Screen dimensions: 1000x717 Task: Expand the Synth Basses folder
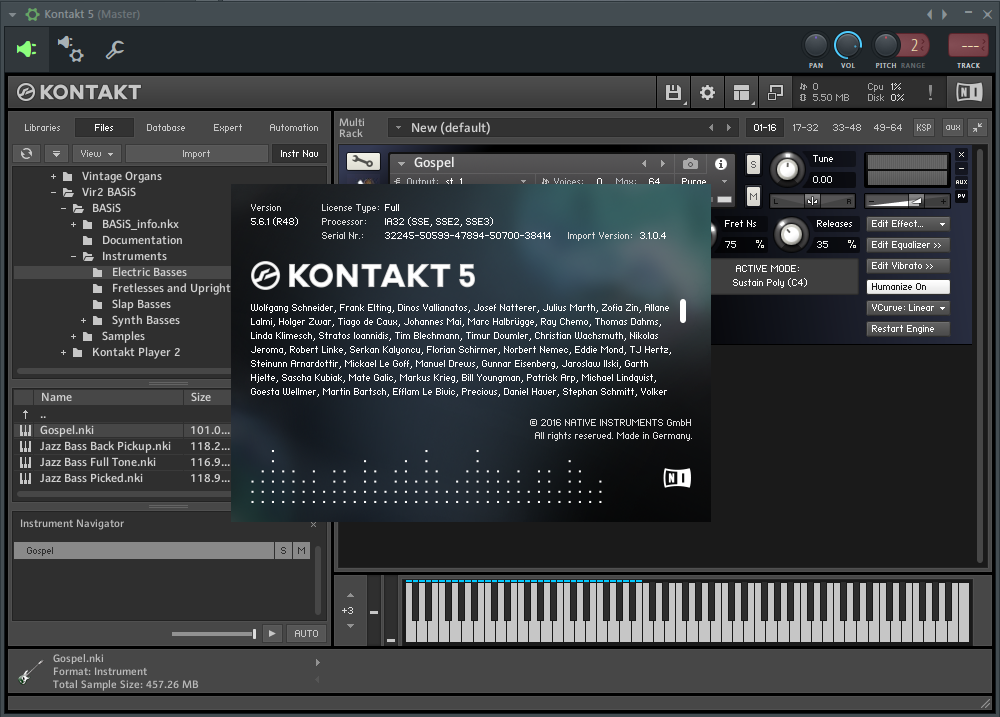(x=84, y=320)
